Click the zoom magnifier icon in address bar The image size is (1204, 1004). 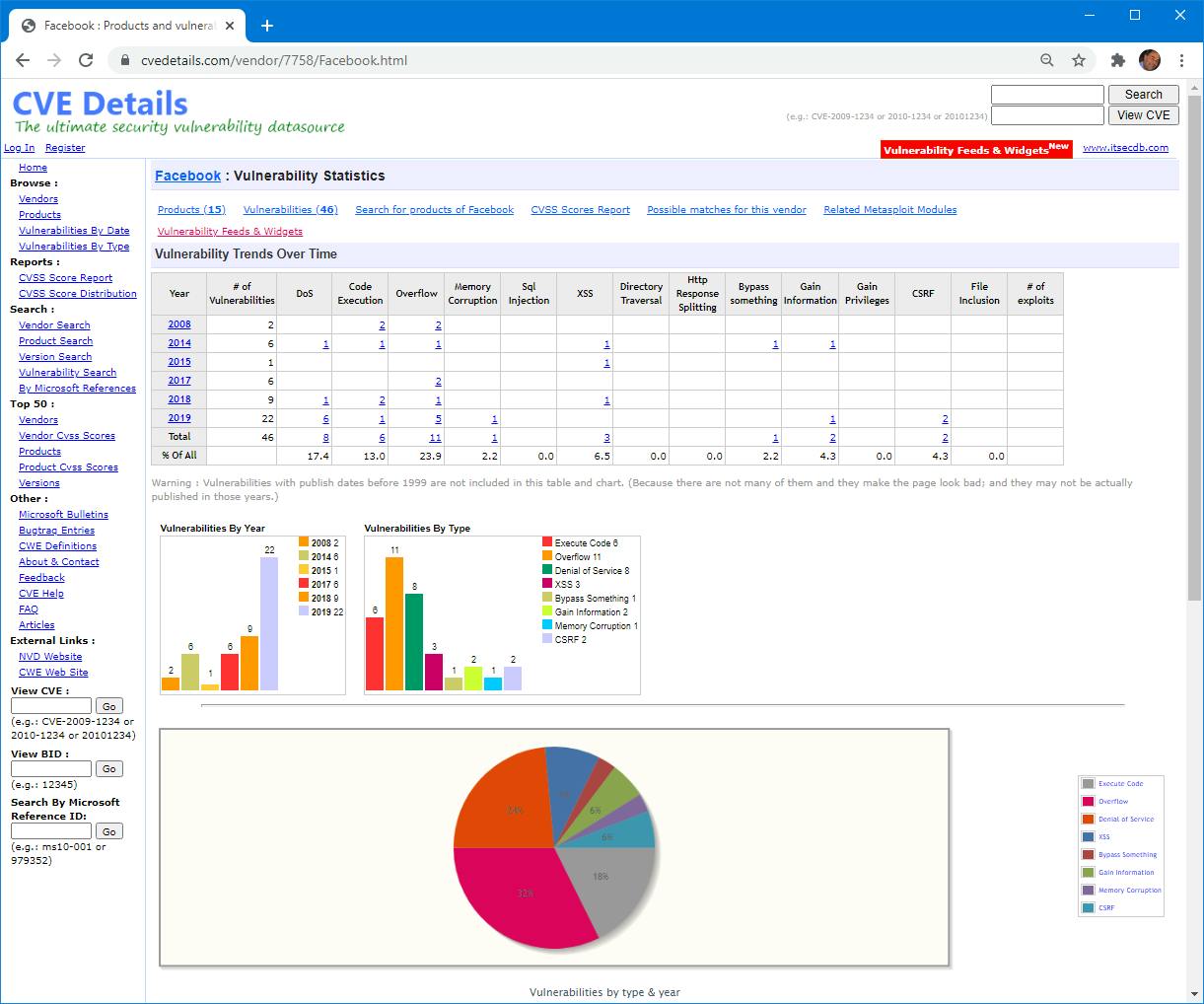(x=1047, y=60)
